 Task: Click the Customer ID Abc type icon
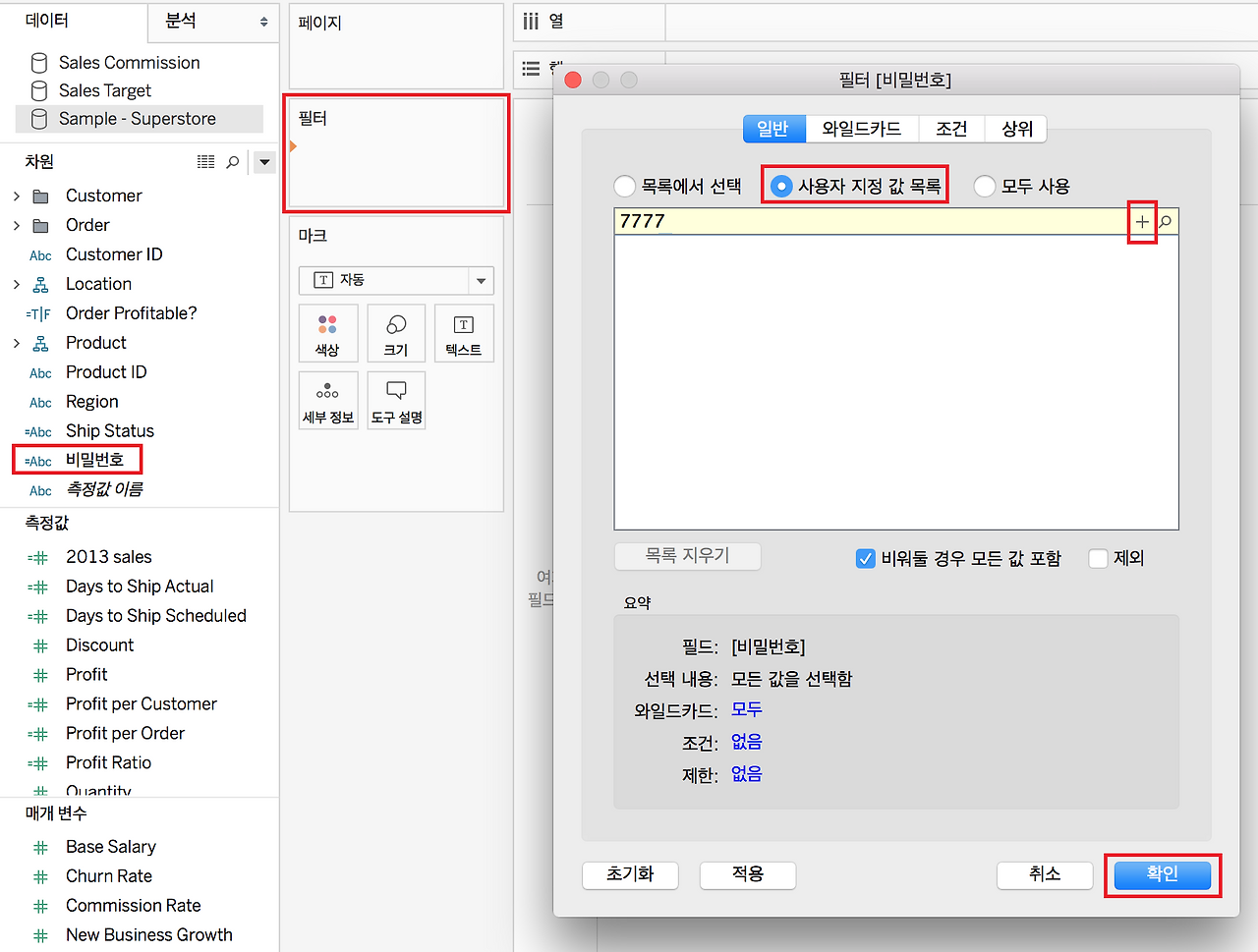coord(40,255)
